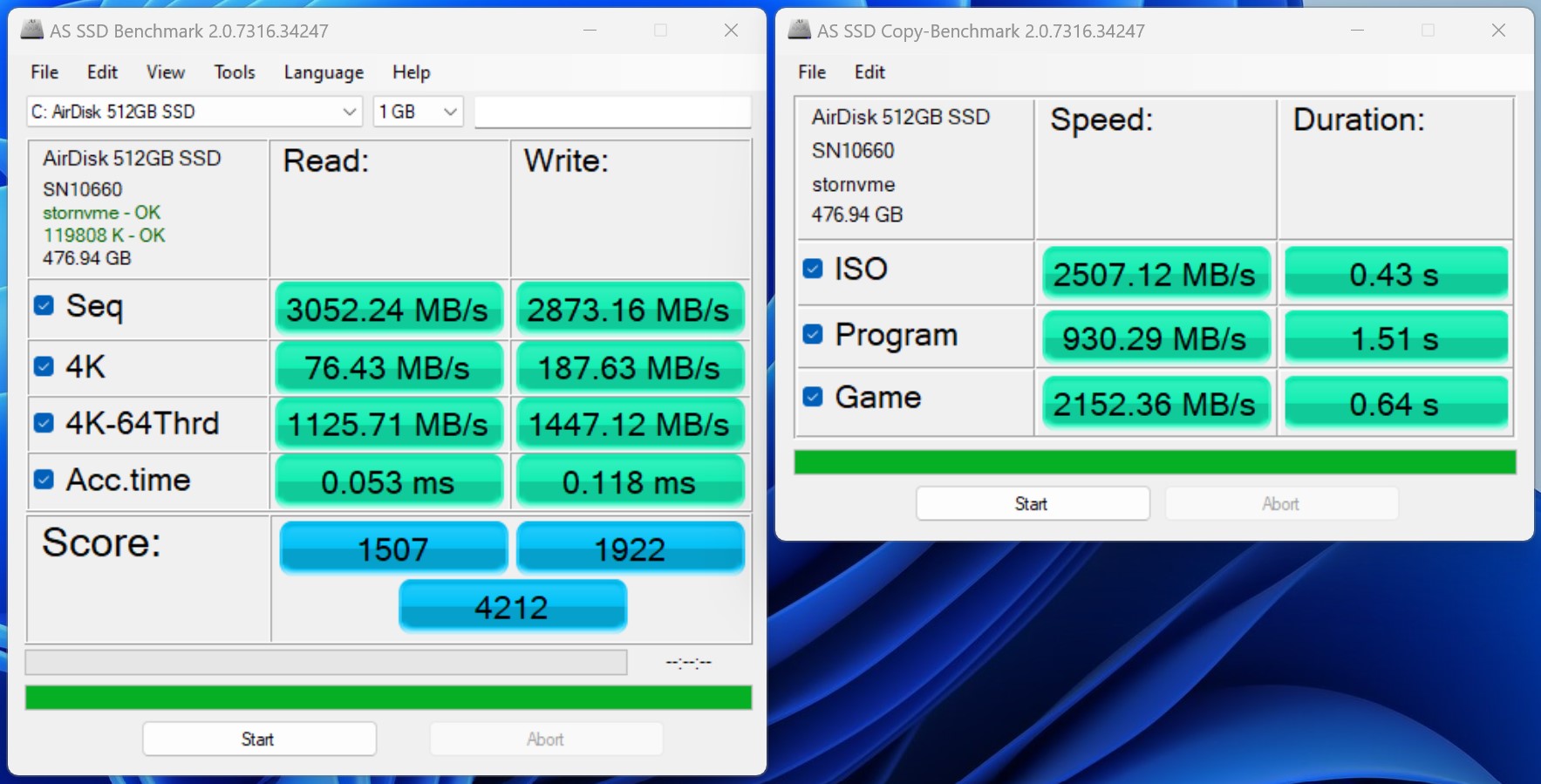Image resolution: width=1541 pixels, height=784 pixels.
Task: Click Abort in the AS SSD Benchmark window
Action: point(546,739)
